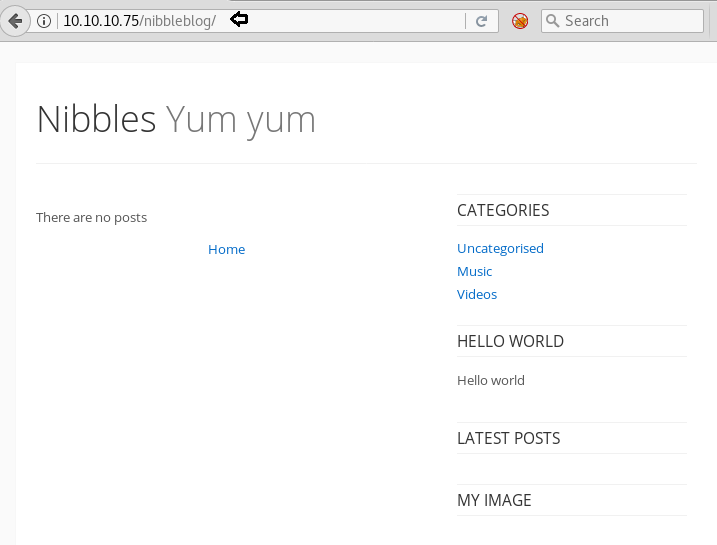
Task: Click the 10.10.10.75/nibbleblog/ address text
Action: [x=139, y=21]
